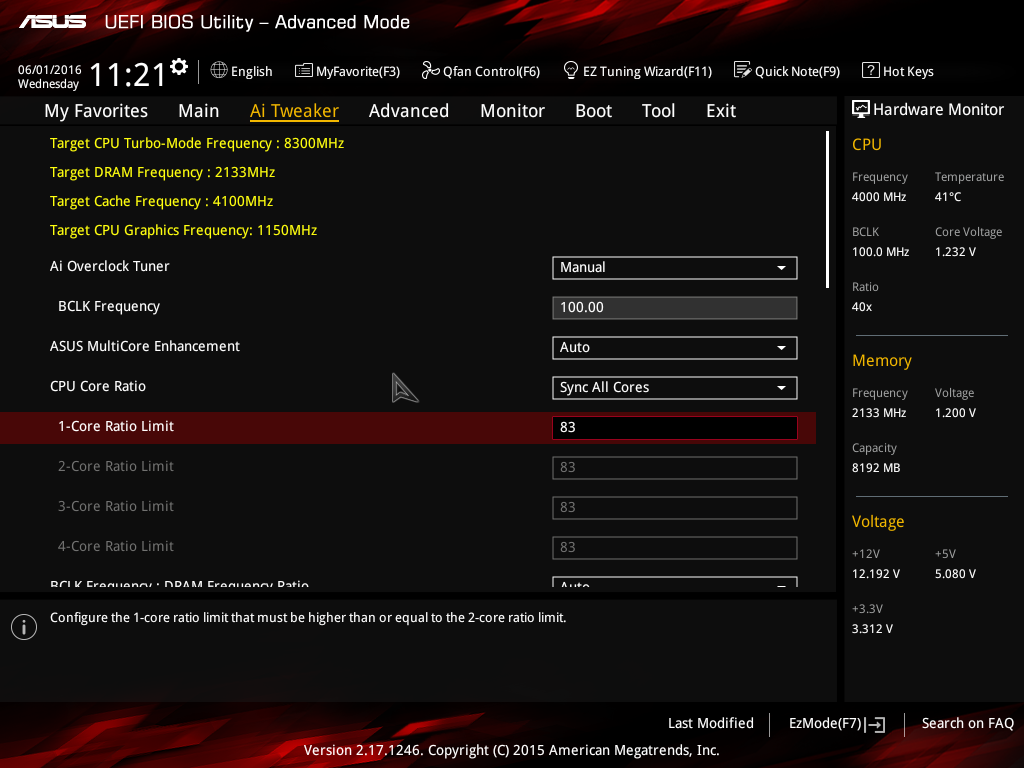This screenshot has width=1024, height=768.
Task: Click the info icon in help panel
Action: click(24, 627)
